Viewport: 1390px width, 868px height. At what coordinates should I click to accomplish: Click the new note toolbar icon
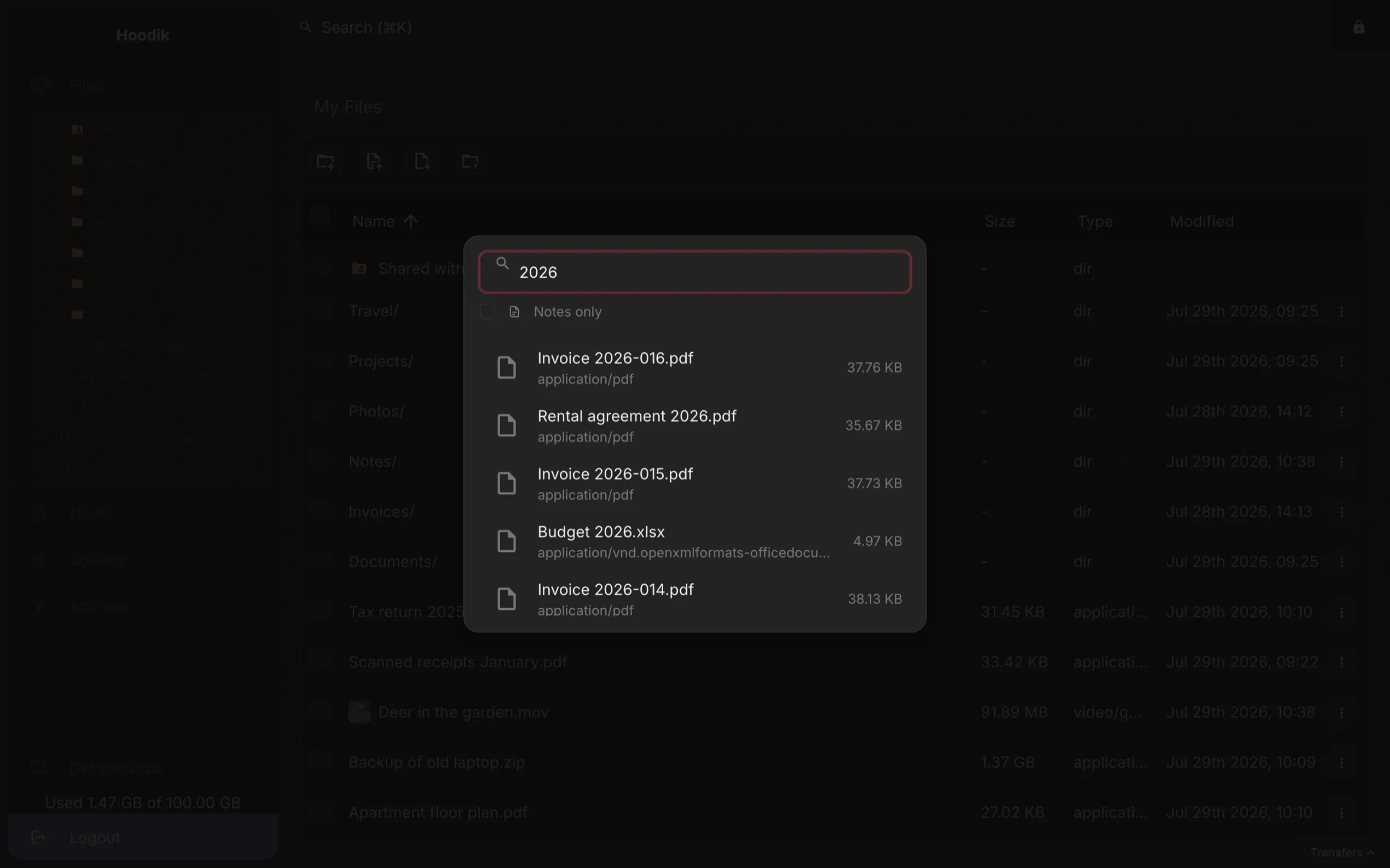374,162
